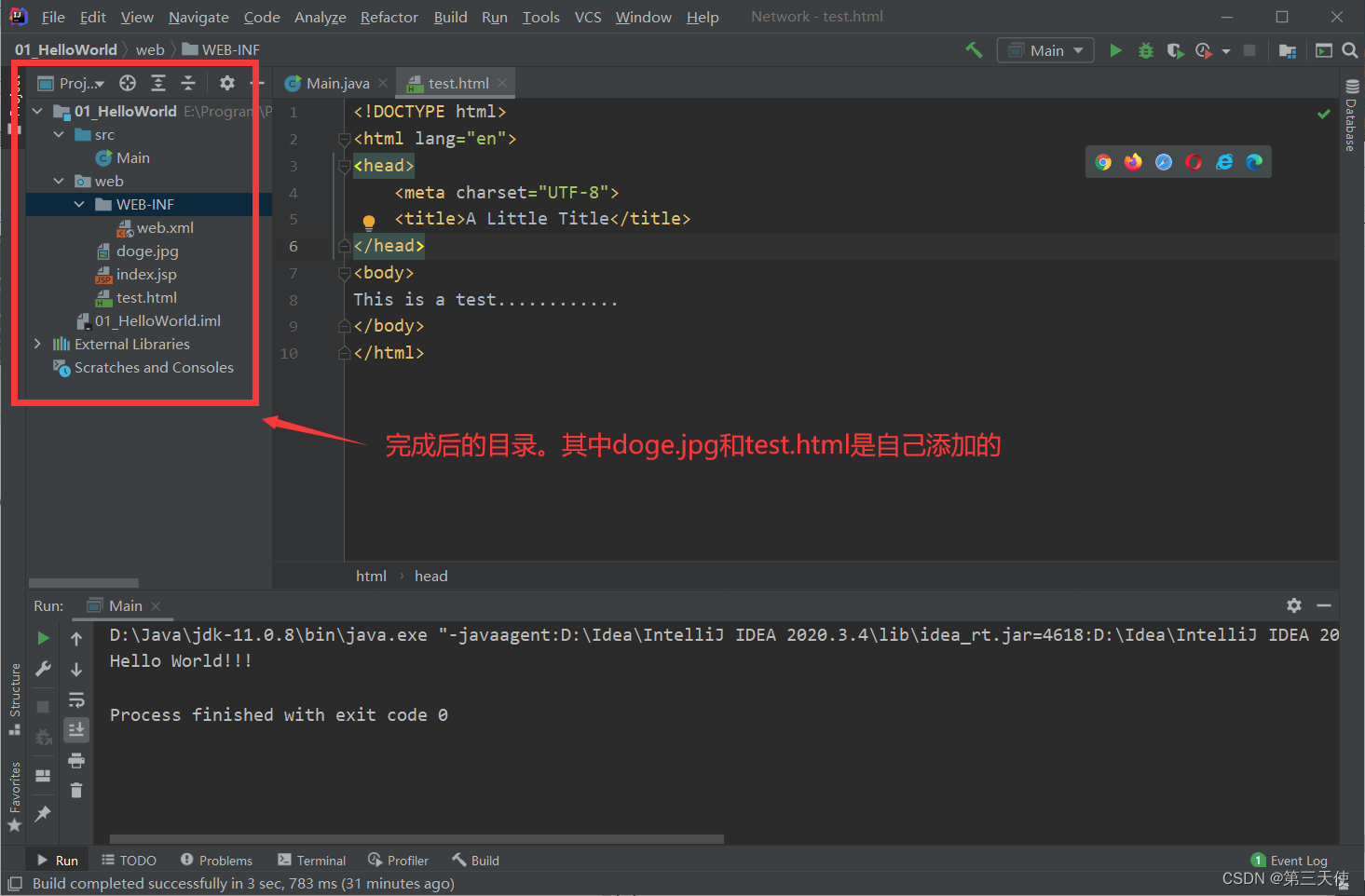Toggle soft-wrap in Run console
Screen dimensions: 1365x896
pos(76,699)
